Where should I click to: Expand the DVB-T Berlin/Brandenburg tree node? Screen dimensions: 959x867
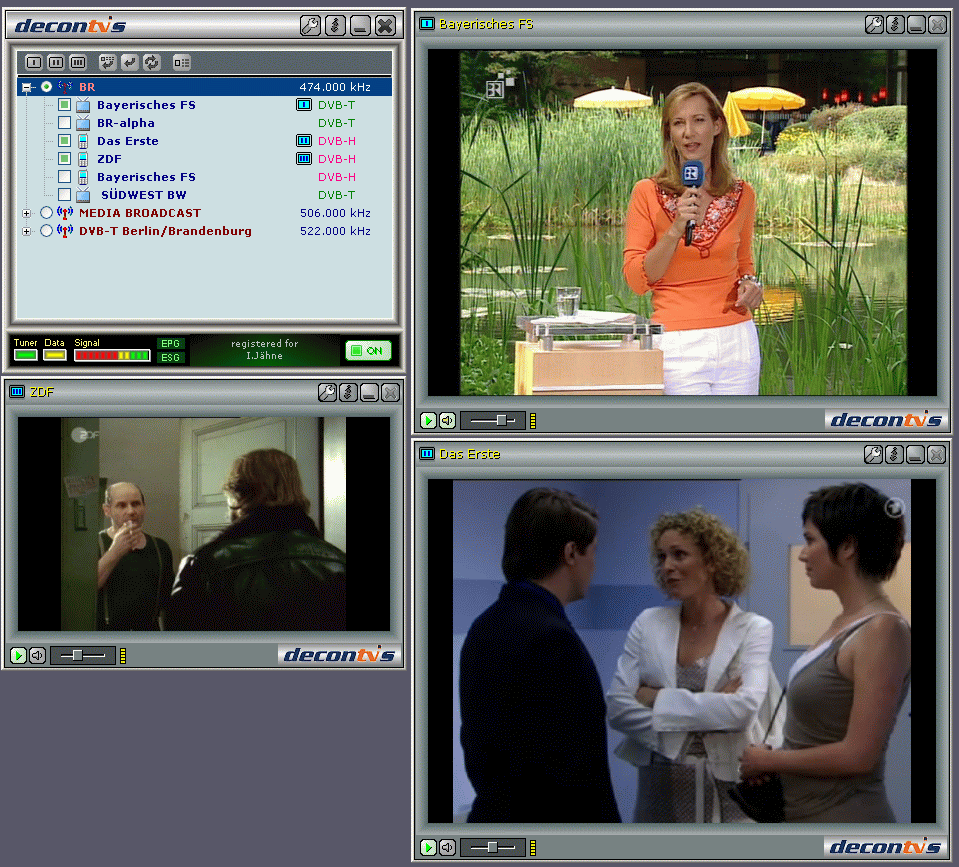click(26, 232)
